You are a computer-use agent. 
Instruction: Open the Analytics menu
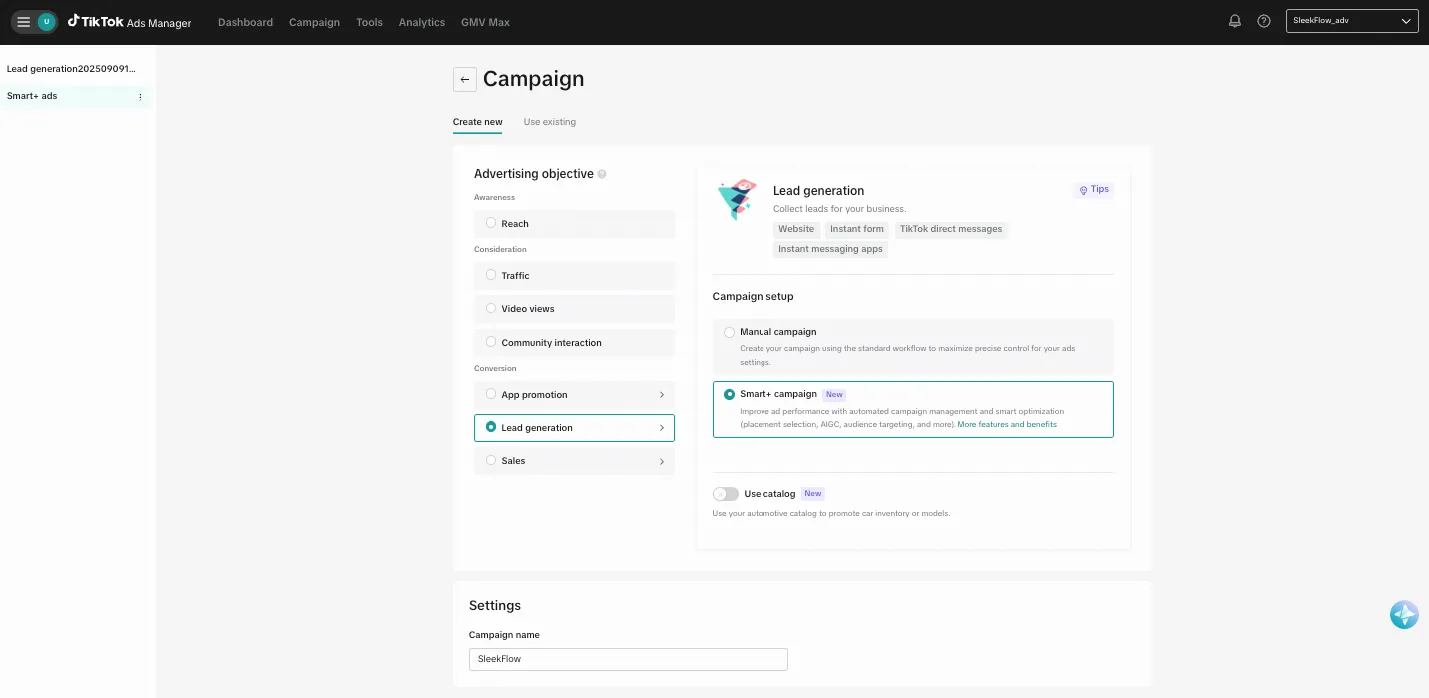point(421,21)
